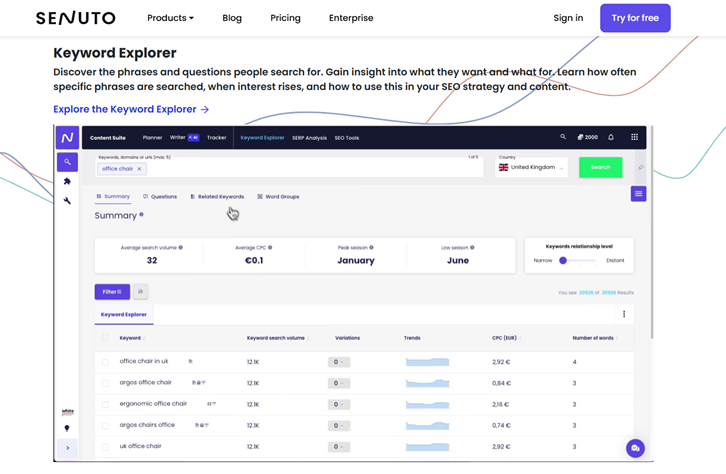Open the Writer AI section
The width and height of the screenshot is (726, 474).
coord(184,137)
